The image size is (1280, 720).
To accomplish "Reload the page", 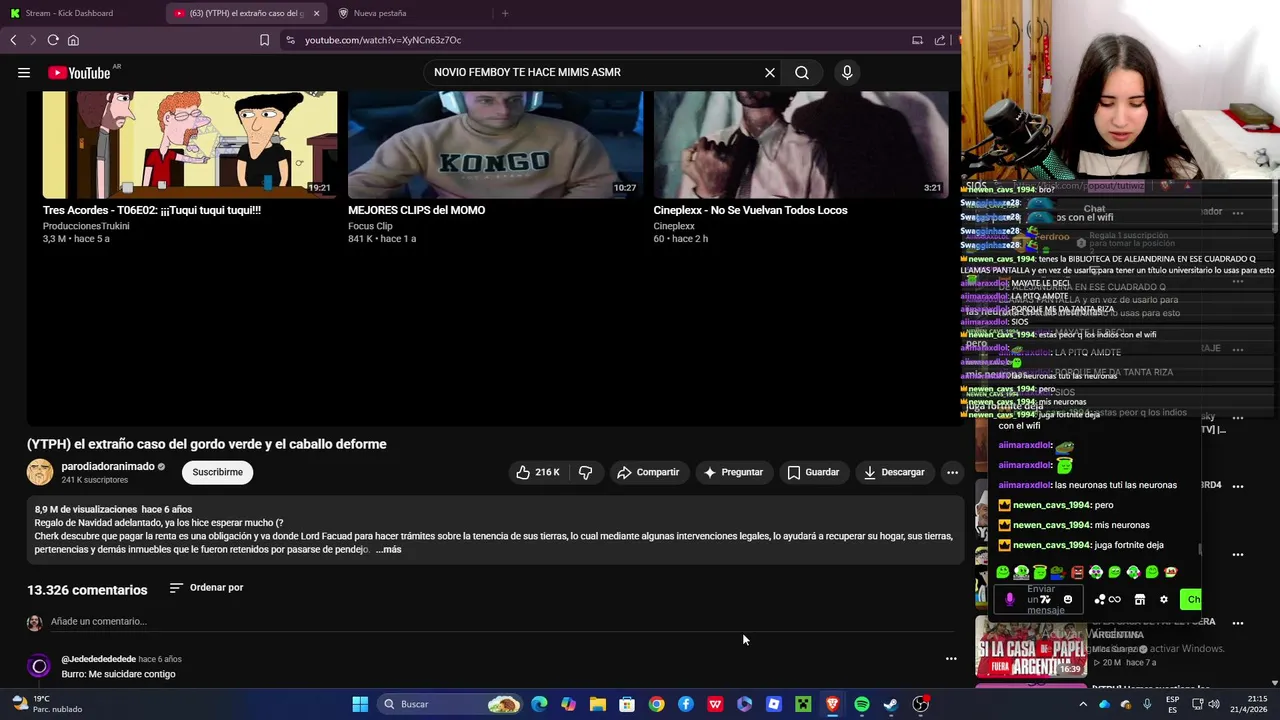I will click(53, 40).
